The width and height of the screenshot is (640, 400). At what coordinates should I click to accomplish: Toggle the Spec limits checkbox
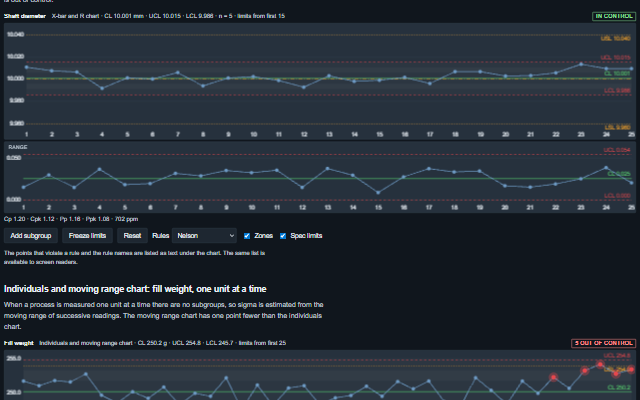[x=283, y=236]
